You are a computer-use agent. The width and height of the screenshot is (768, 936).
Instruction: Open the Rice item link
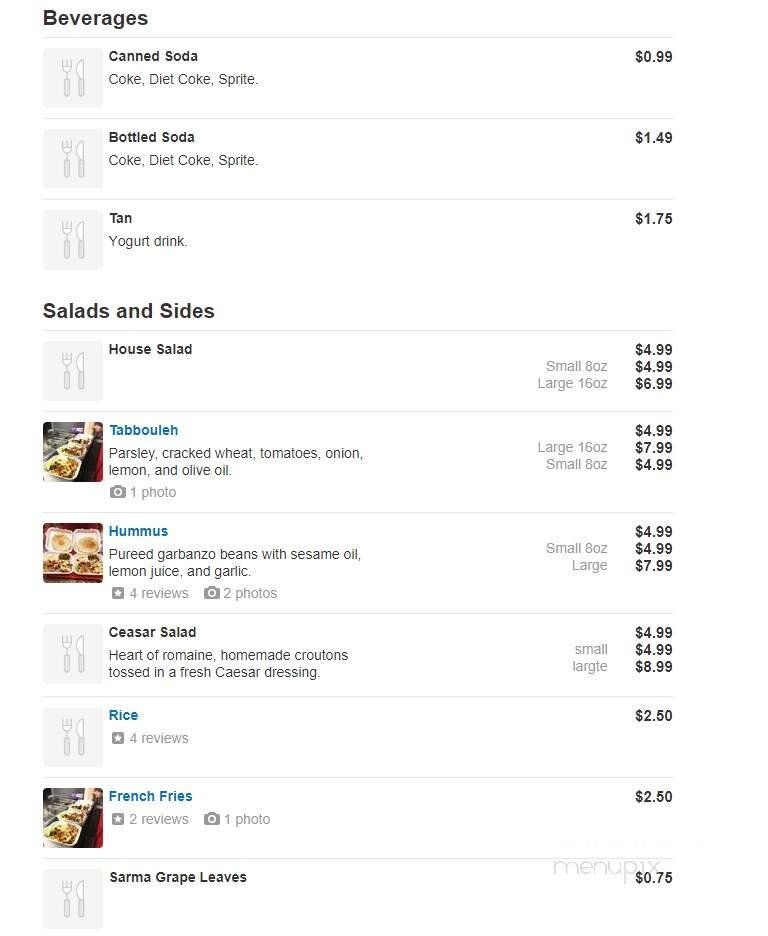pos(123,715)
